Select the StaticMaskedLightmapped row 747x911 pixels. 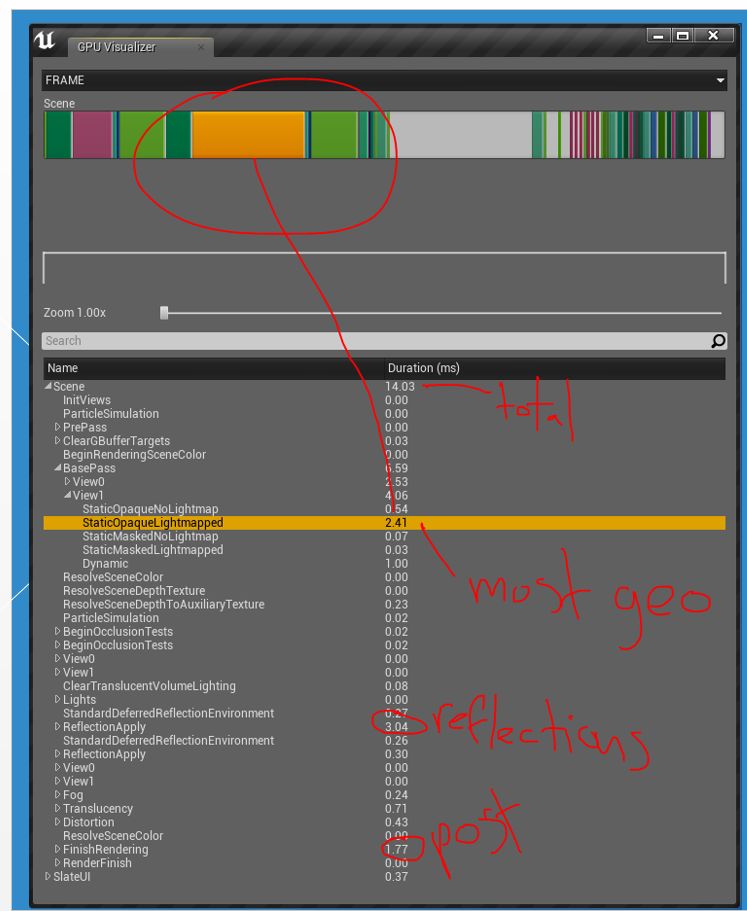click(x=385, y=550)
